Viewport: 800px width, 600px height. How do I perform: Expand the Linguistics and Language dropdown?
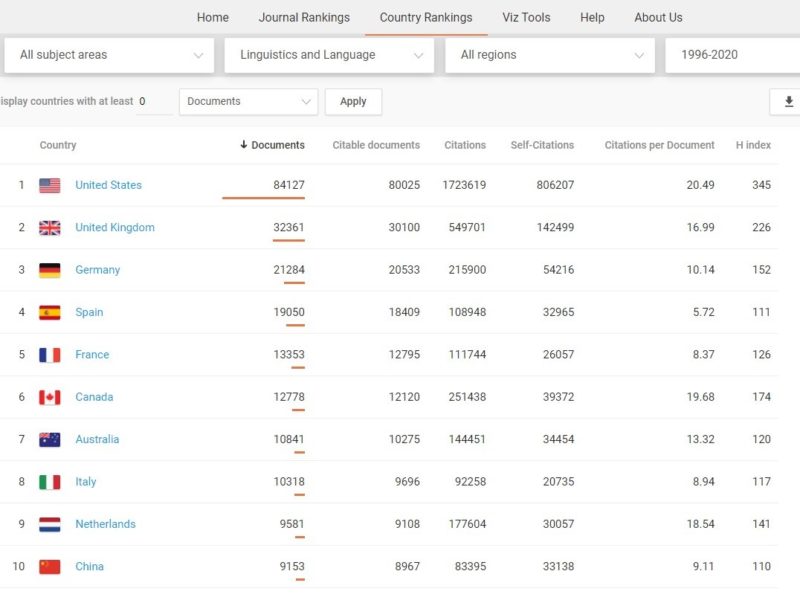(329, 55)
